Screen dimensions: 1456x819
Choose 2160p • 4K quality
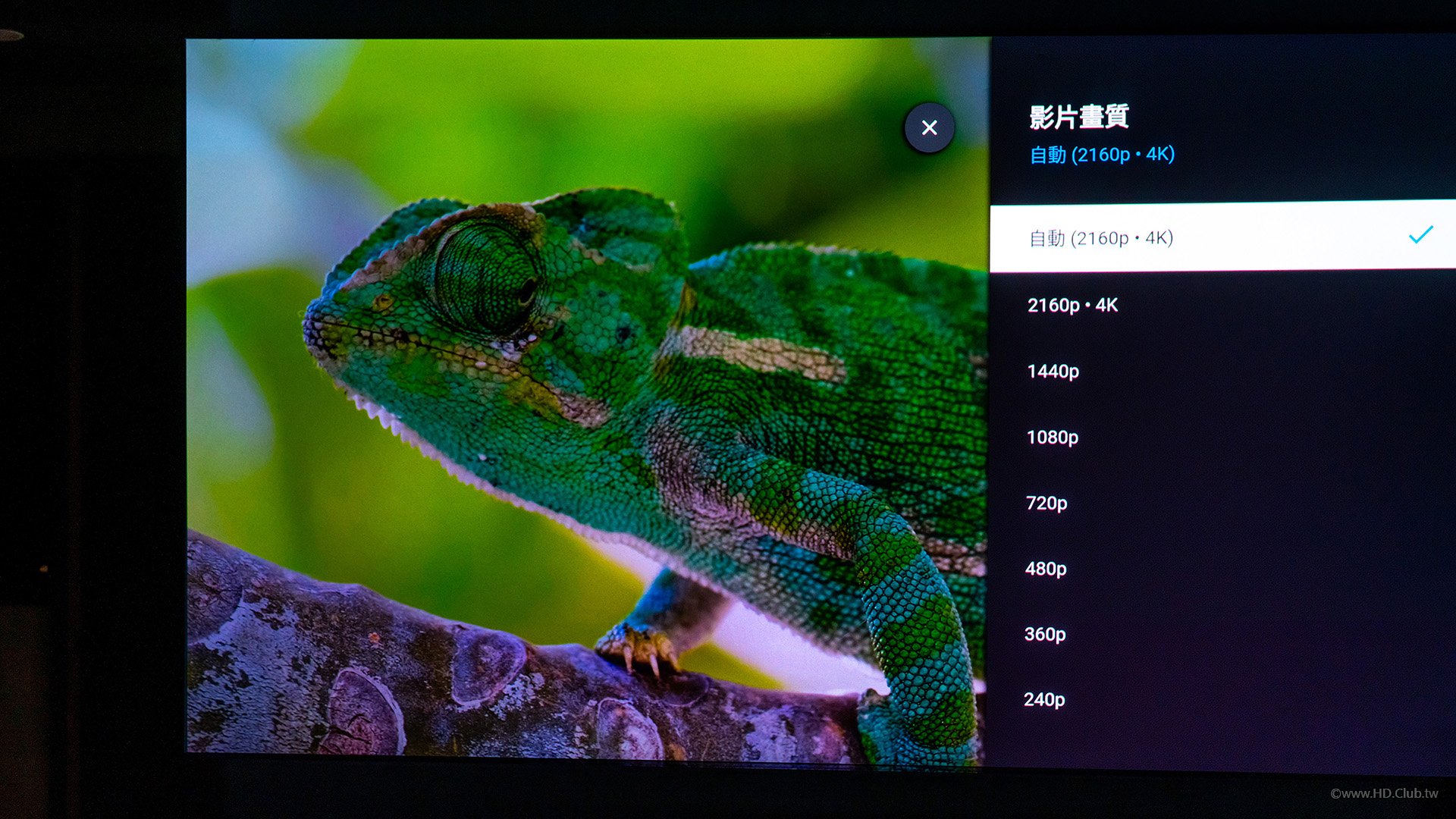1222,305
